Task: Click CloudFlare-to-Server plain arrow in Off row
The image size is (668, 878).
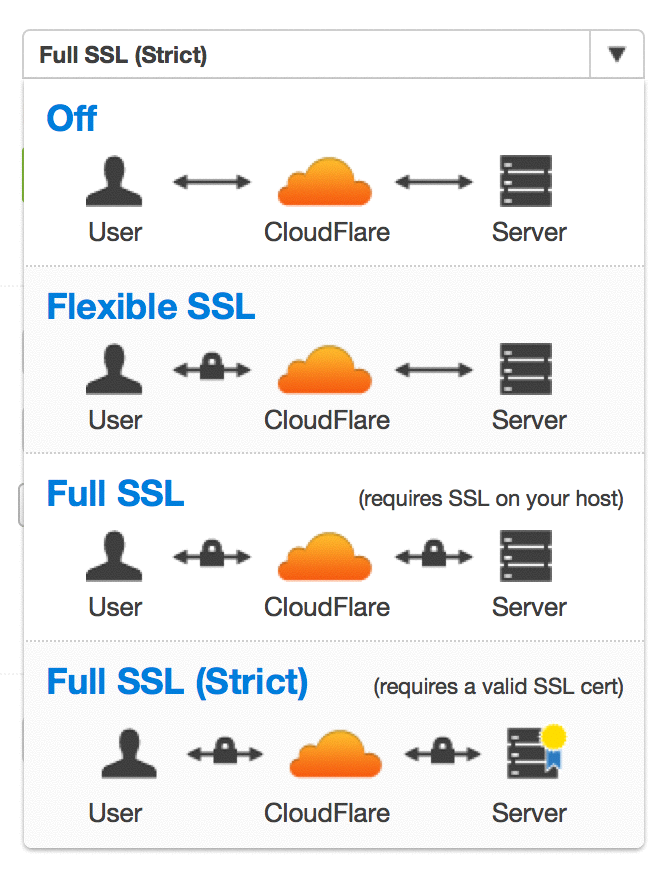Action: (434, 181)
